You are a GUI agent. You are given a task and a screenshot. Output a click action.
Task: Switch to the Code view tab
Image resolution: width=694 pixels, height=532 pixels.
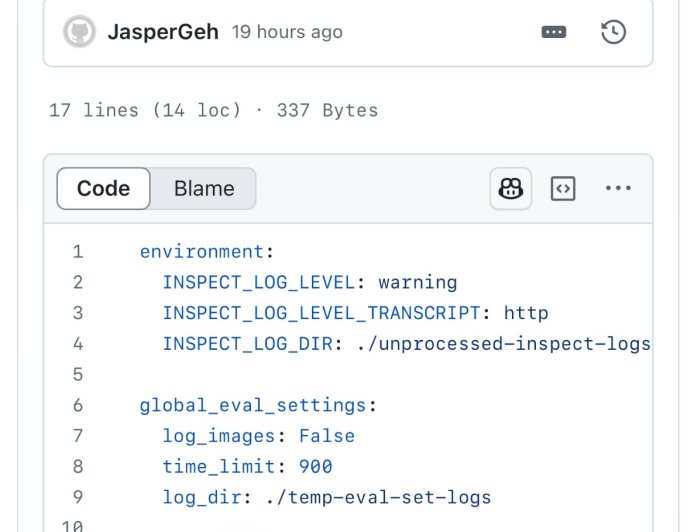click(x=104, y=189)
